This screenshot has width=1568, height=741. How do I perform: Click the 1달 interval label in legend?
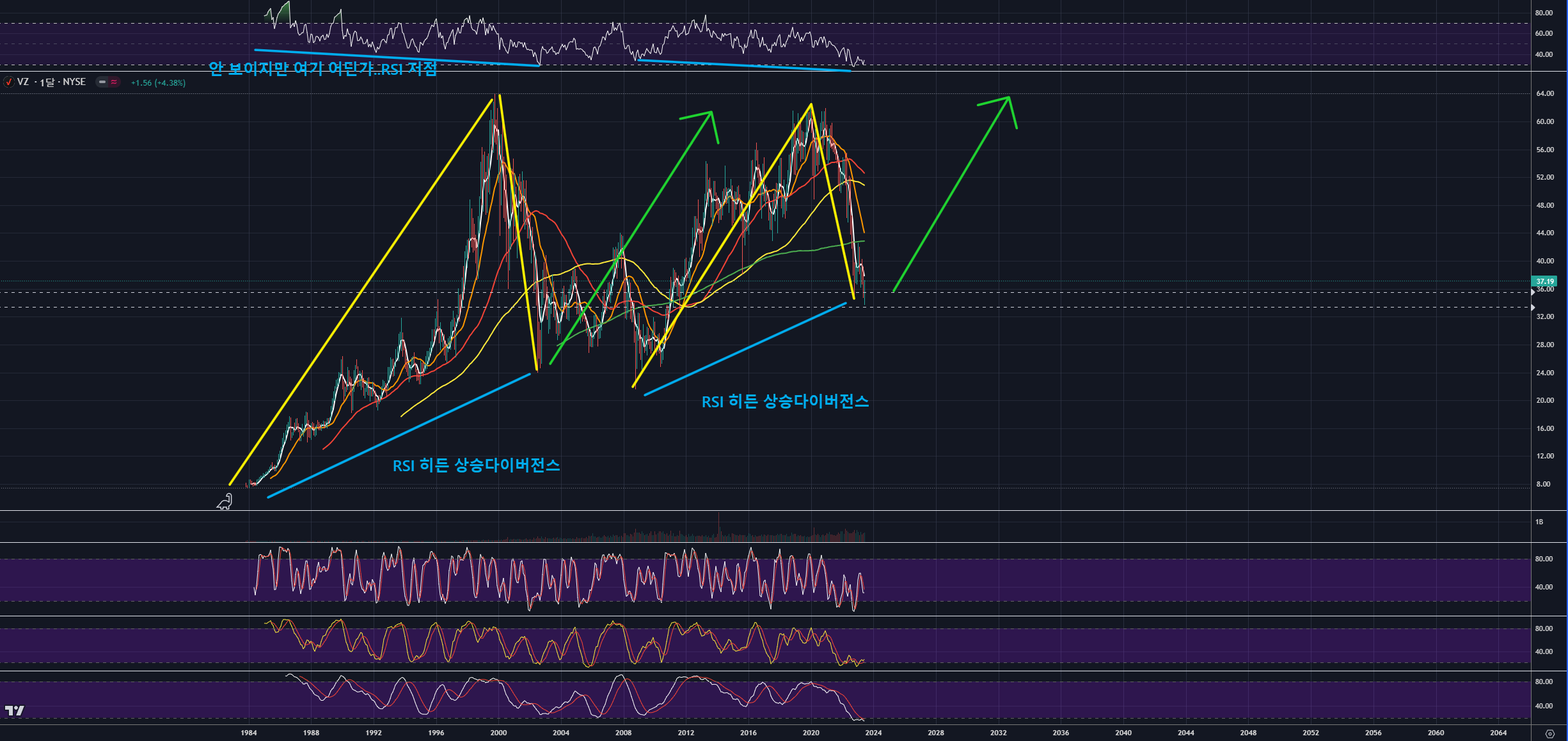tap(47, 82)
